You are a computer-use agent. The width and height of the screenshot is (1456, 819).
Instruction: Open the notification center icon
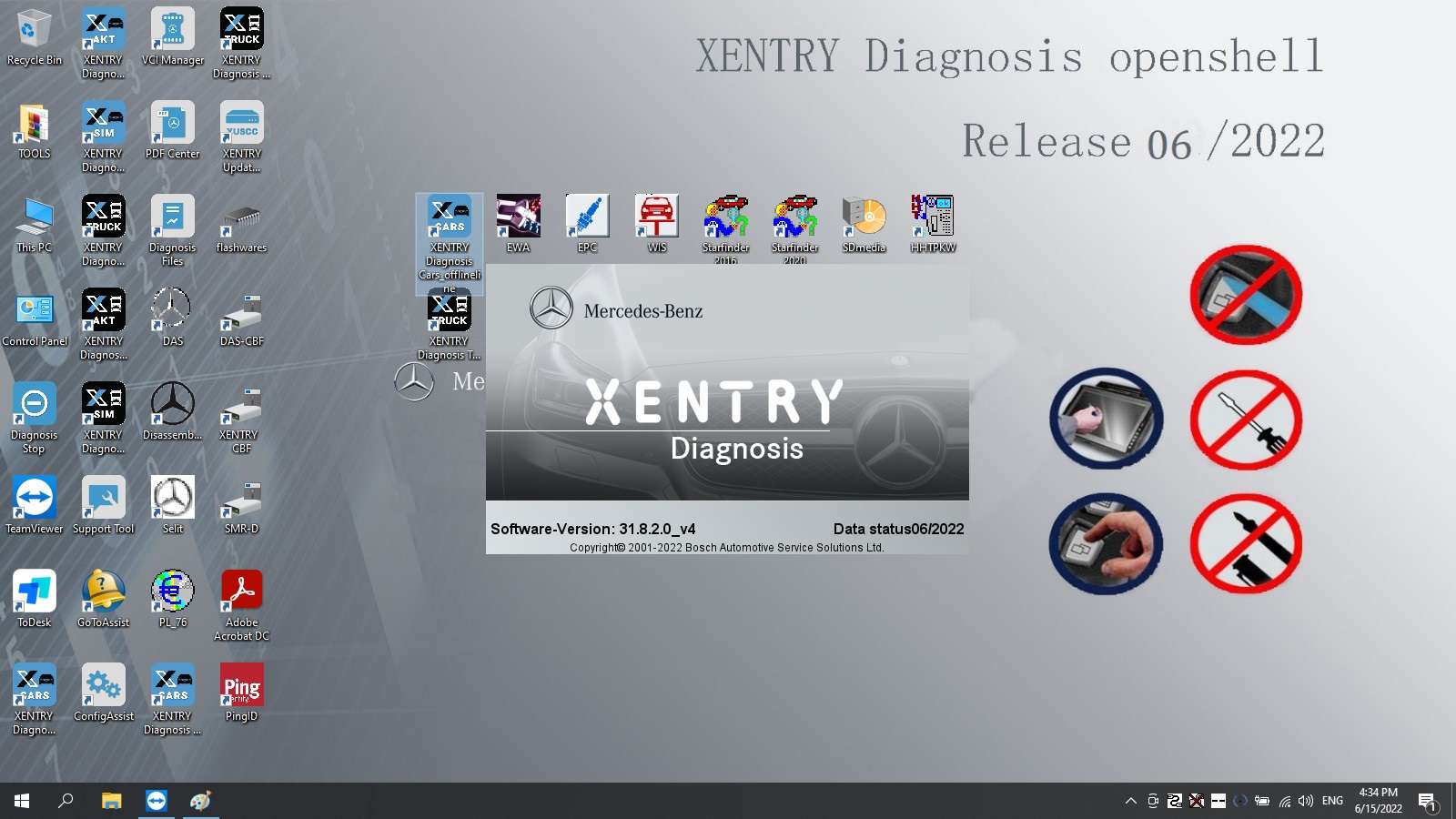click(x=1427, y=801)
